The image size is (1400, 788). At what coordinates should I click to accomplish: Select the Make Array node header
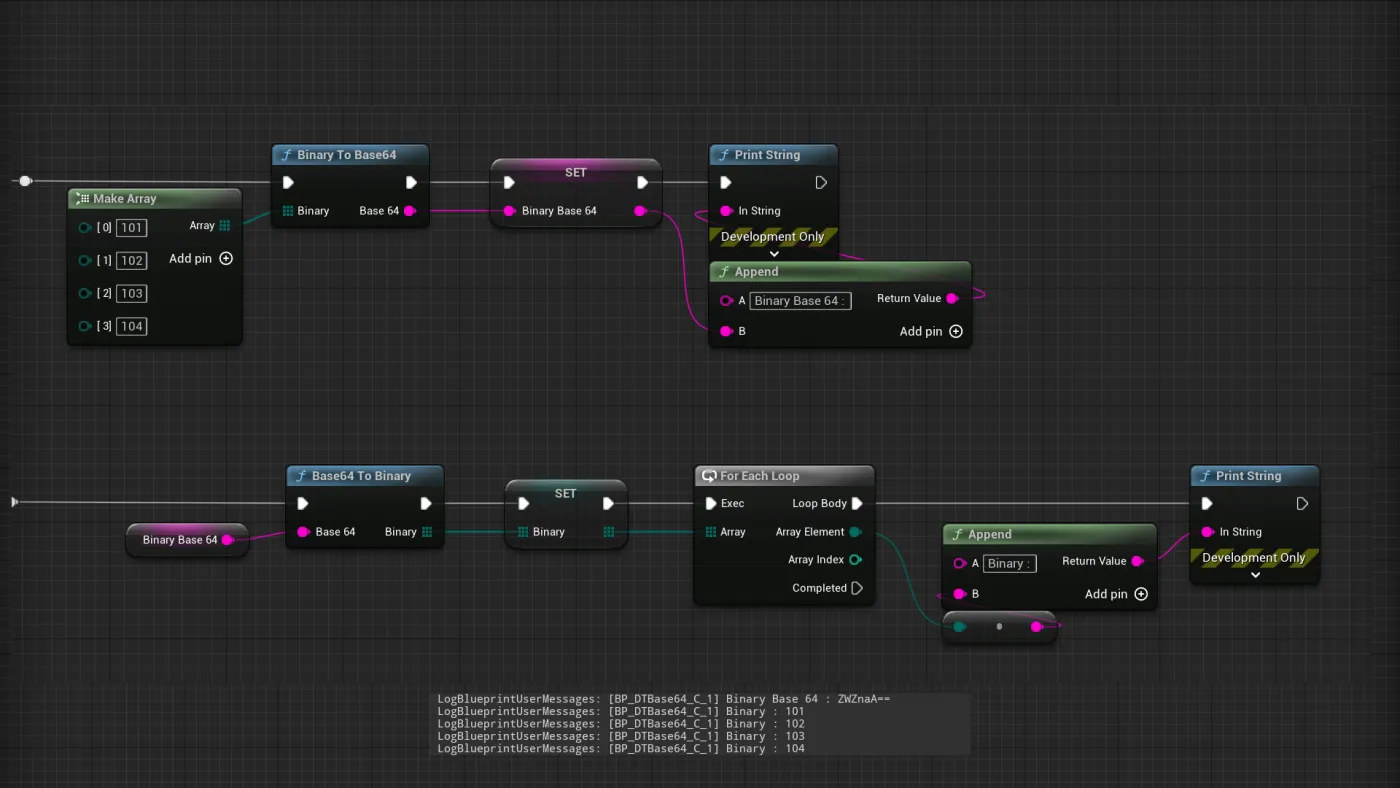[154, 198]
